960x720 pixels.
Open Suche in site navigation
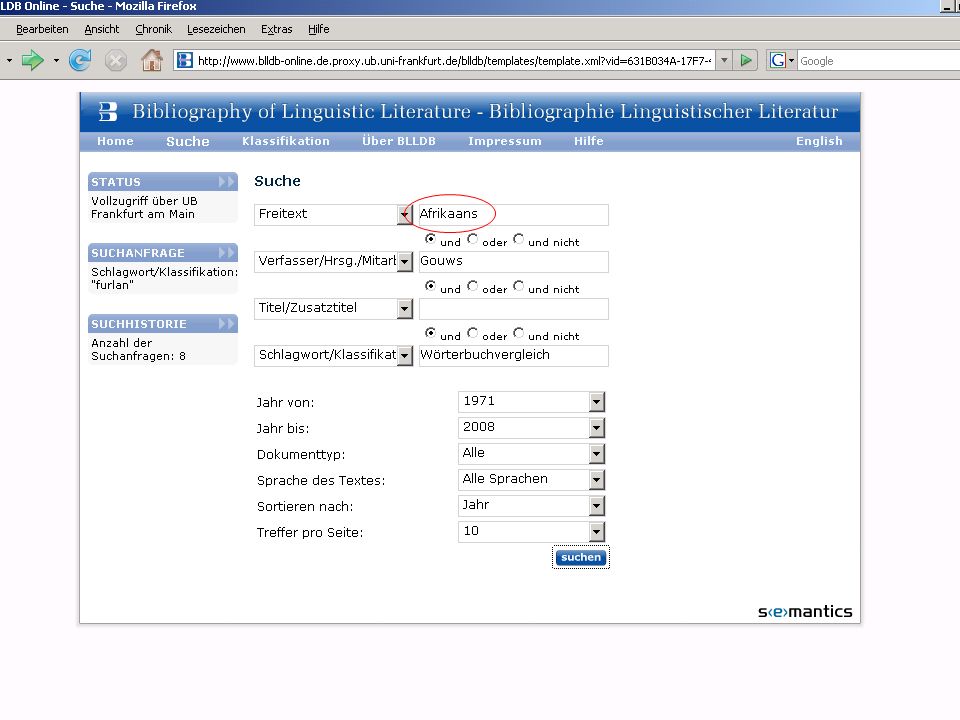187,141
